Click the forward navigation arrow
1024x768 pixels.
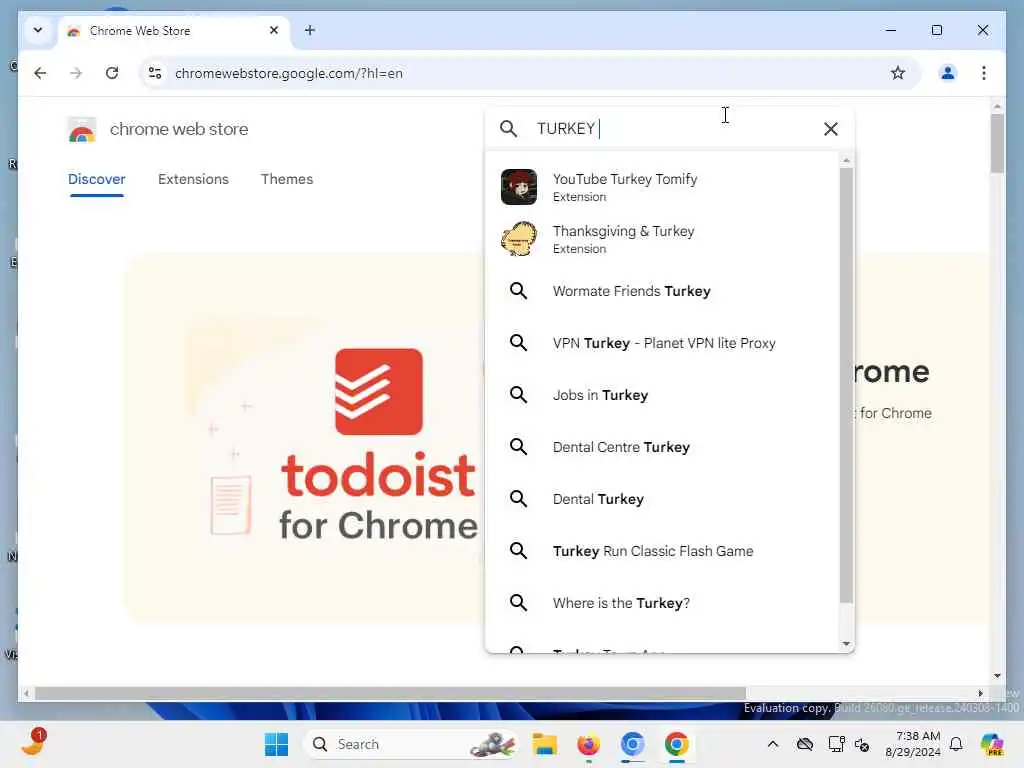[x=76, y=73]
